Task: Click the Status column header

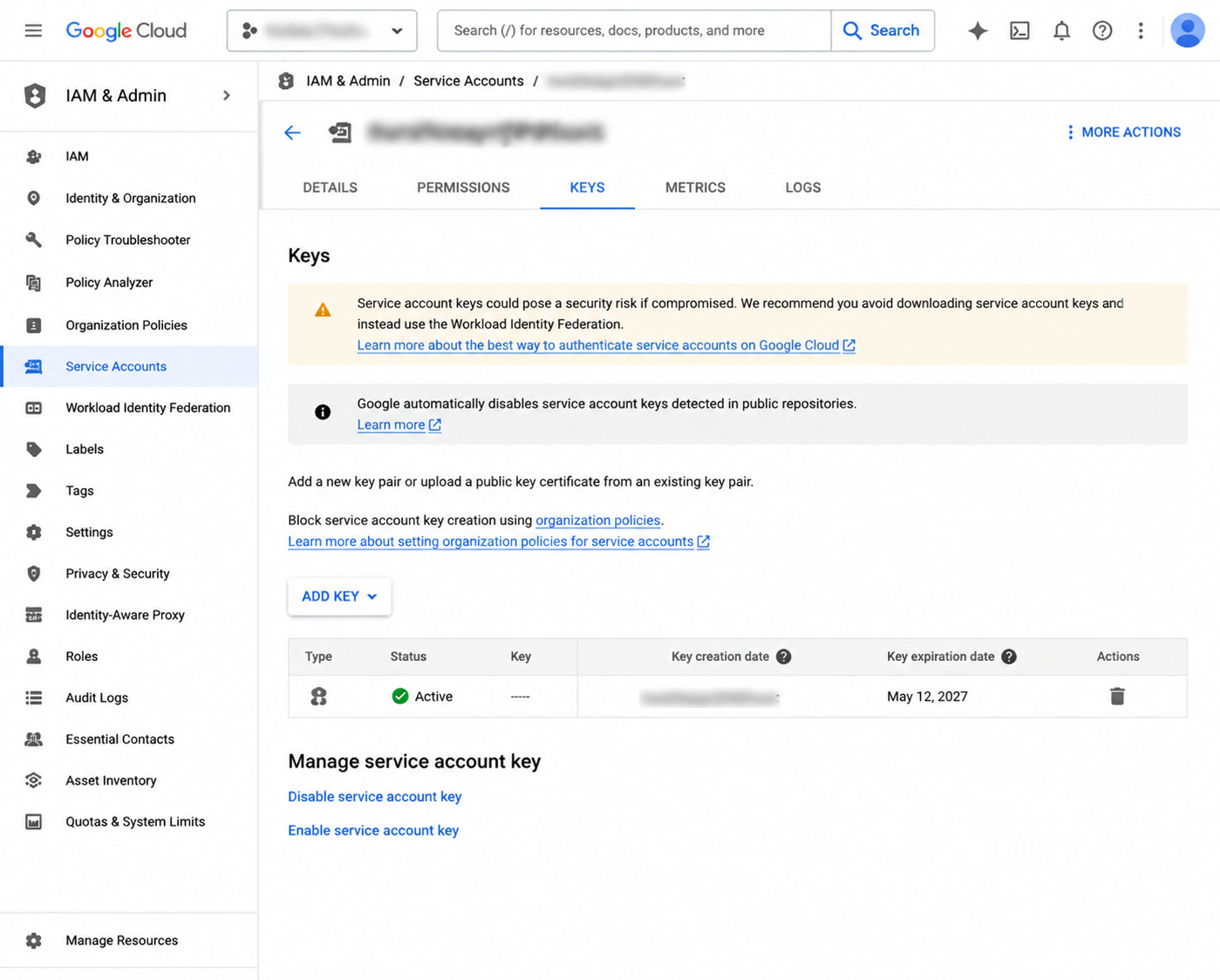Action: click(x=408, y=657)
